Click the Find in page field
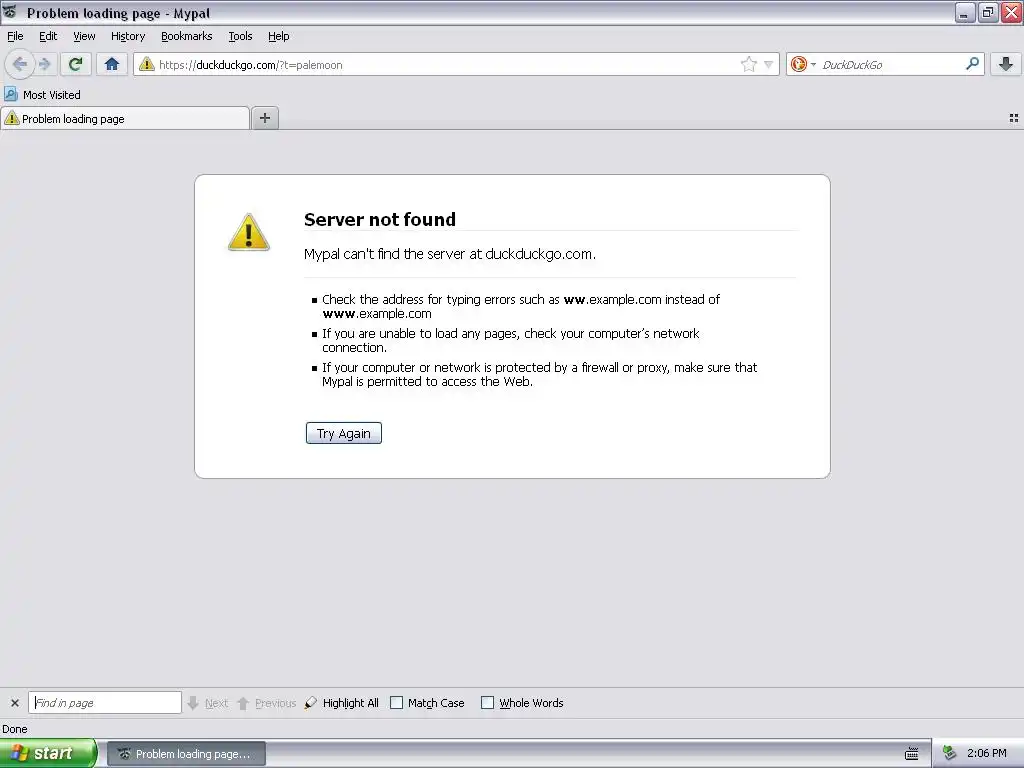The width and height of the screenshot is (1024, 768). click(x=104, y=703)
